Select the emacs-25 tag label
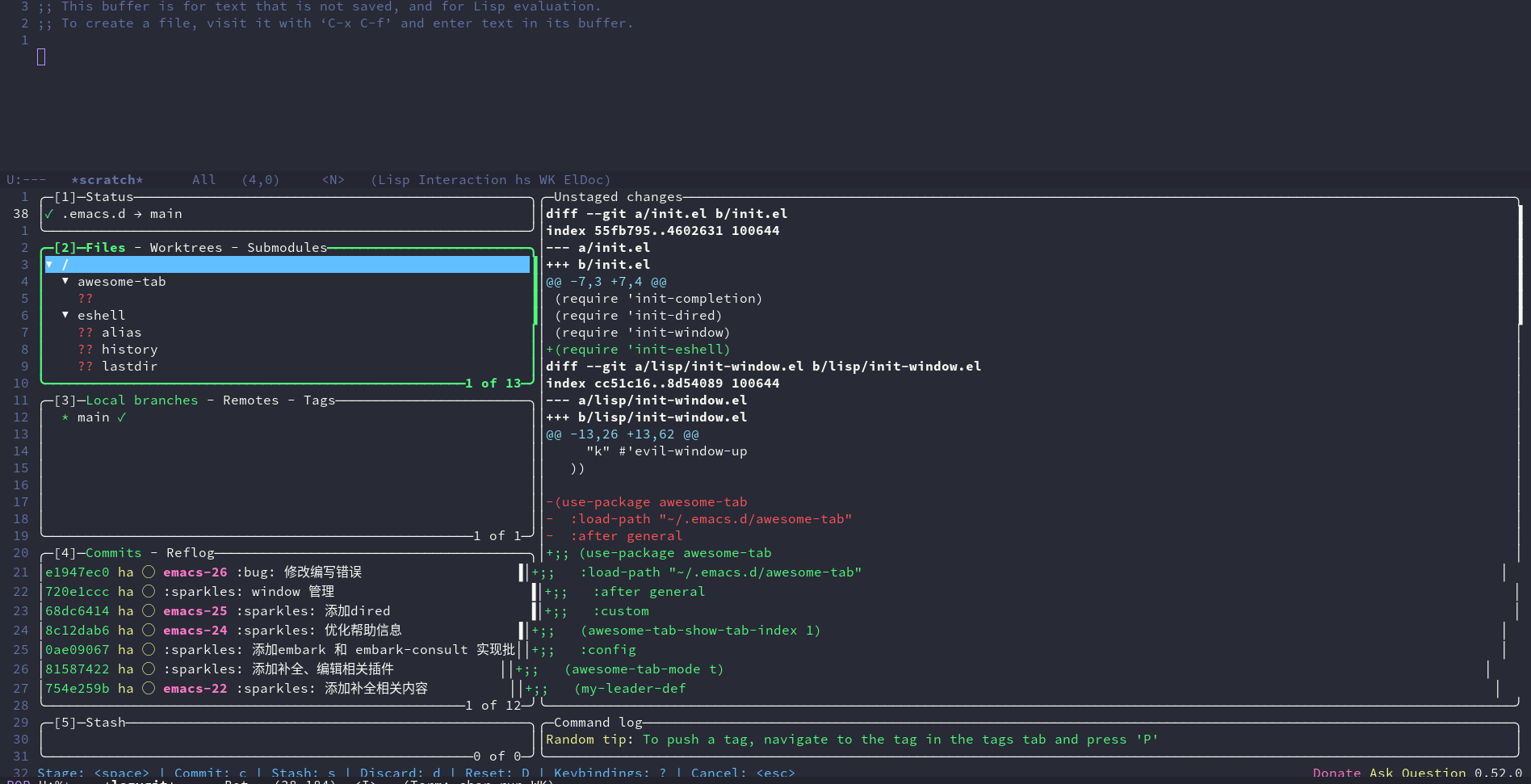Image resolution: width=1531 pixels, height=784 pixels. click(195, 610)
